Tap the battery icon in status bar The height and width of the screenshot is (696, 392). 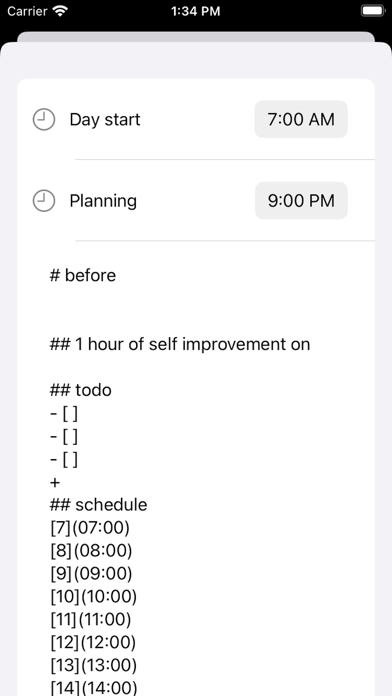[373, 11]
